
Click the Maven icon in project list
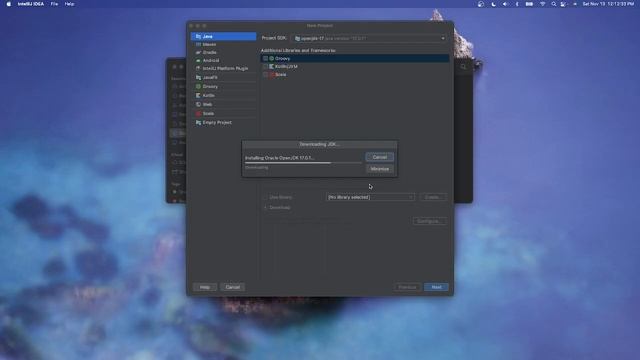click(x=198, y=44)
